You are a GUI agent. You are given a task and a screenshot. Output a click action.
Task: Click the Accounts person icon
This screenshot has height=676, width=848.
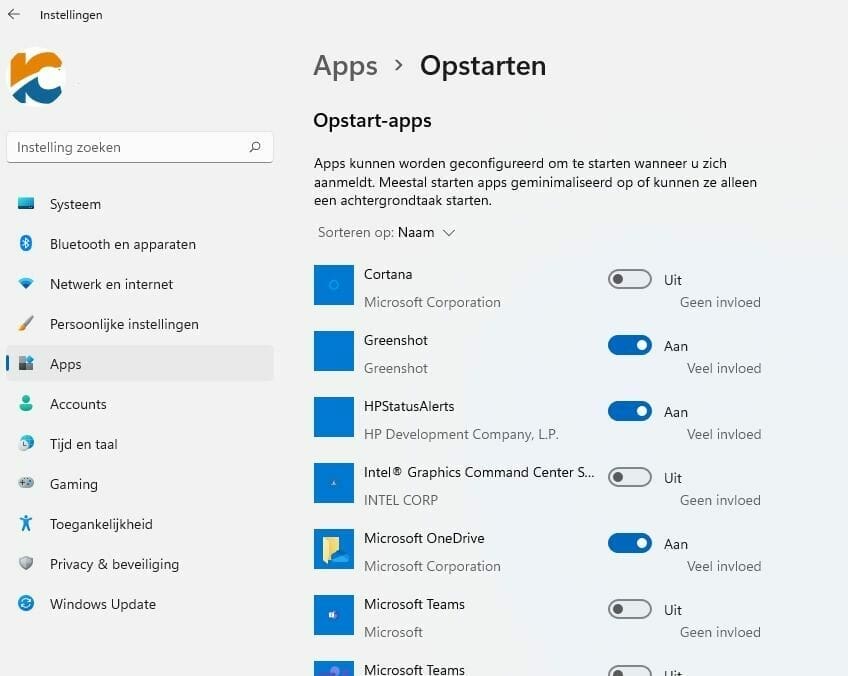click(25, 403)
